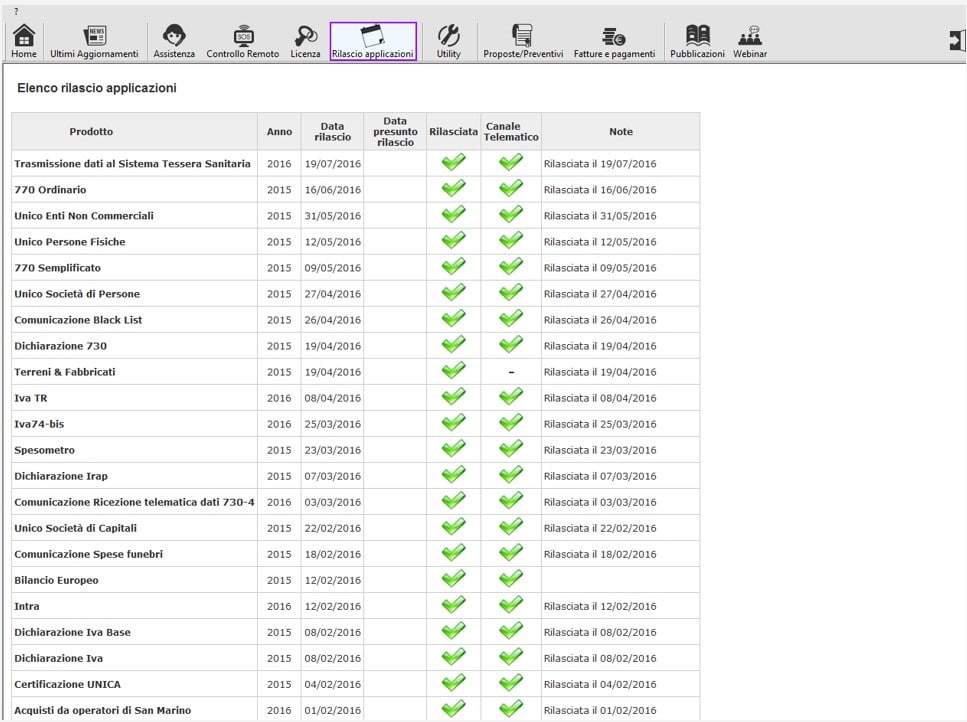Image resolution: width=967 pixels, height=722 pixels.
Task: Open the Utility wrench icon
Action: [448, 41]
